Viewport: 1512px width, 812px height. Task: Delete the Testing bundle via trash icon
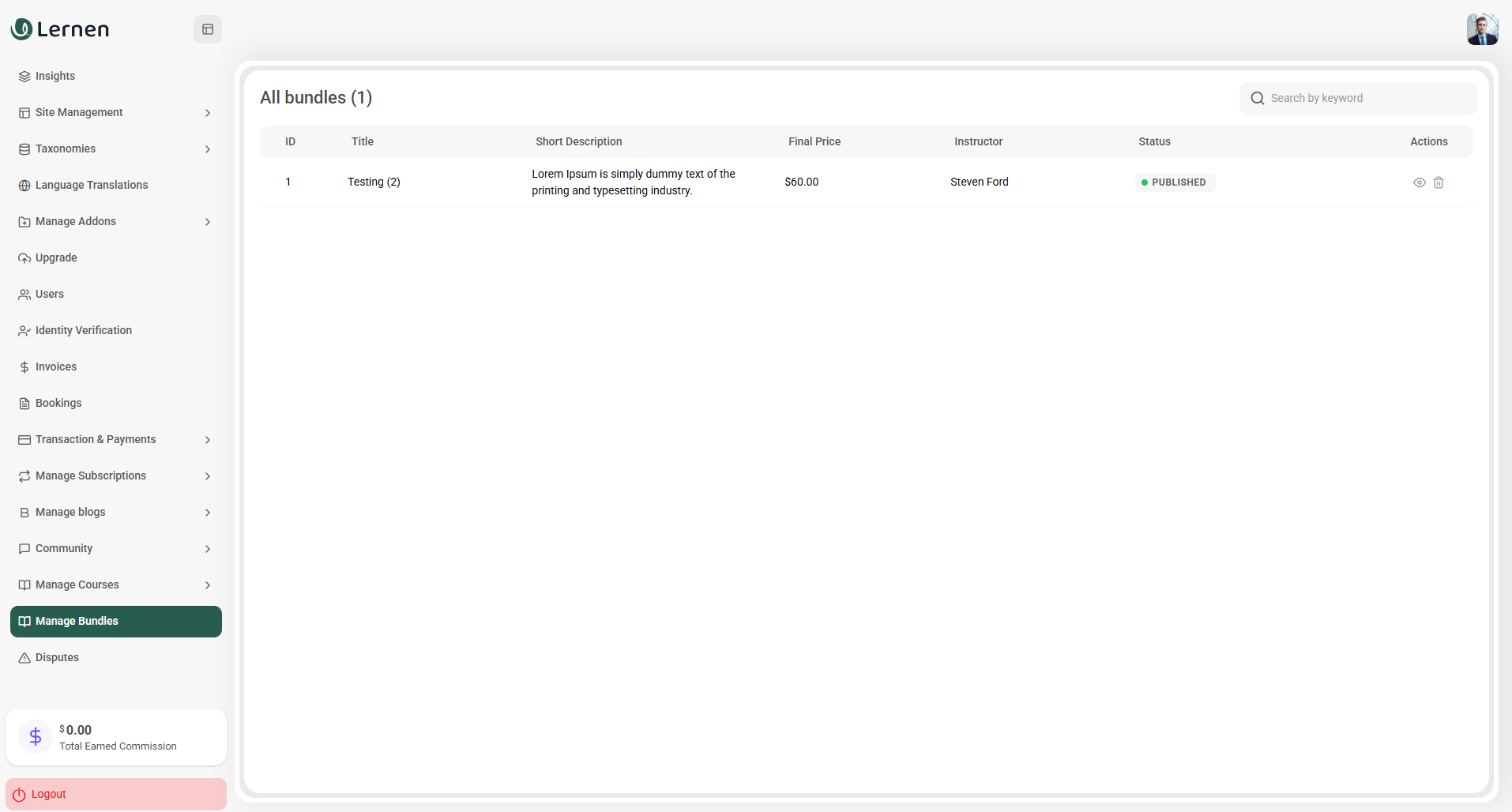(x=1439, y=182)
